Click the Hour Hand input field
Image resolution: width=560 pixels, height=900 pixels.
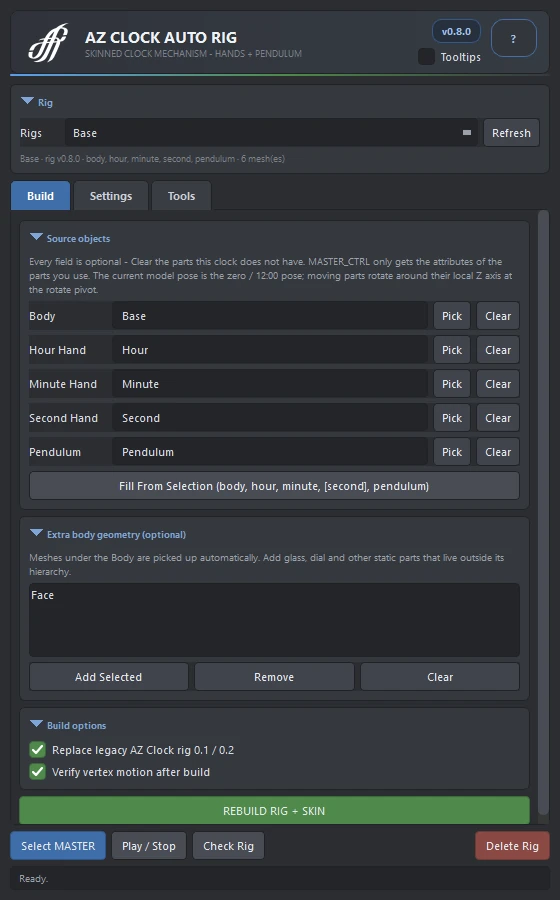(270, 350)
